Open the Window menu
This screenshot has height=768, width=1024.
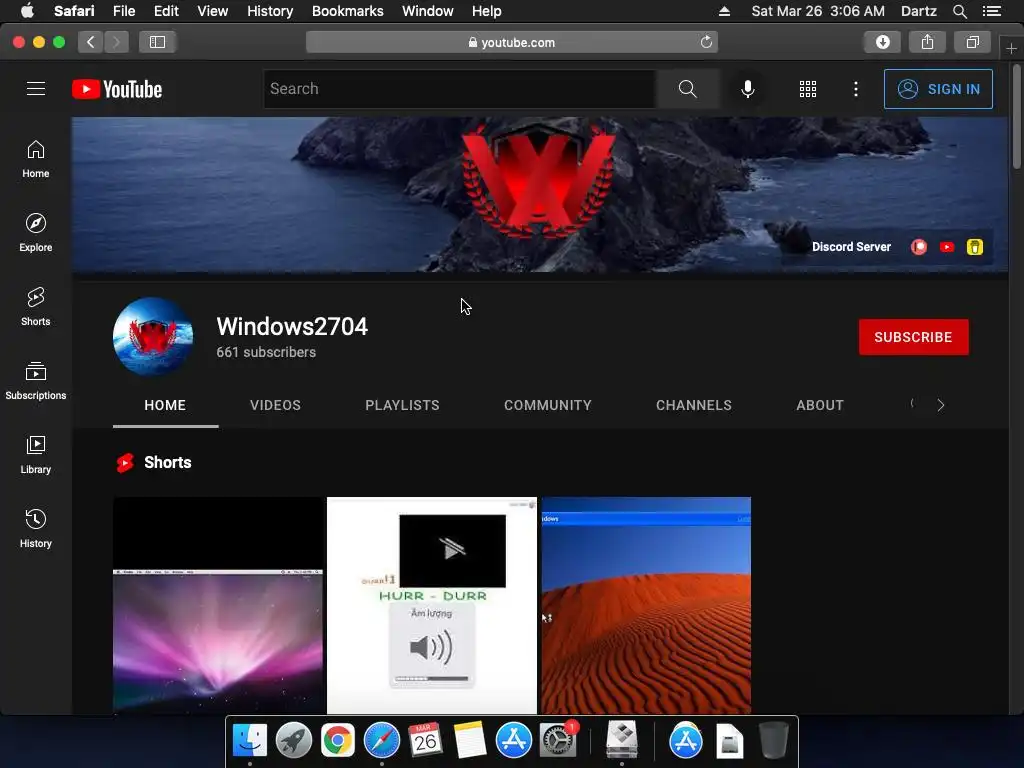pyautogui.click(x=427, y=11)
